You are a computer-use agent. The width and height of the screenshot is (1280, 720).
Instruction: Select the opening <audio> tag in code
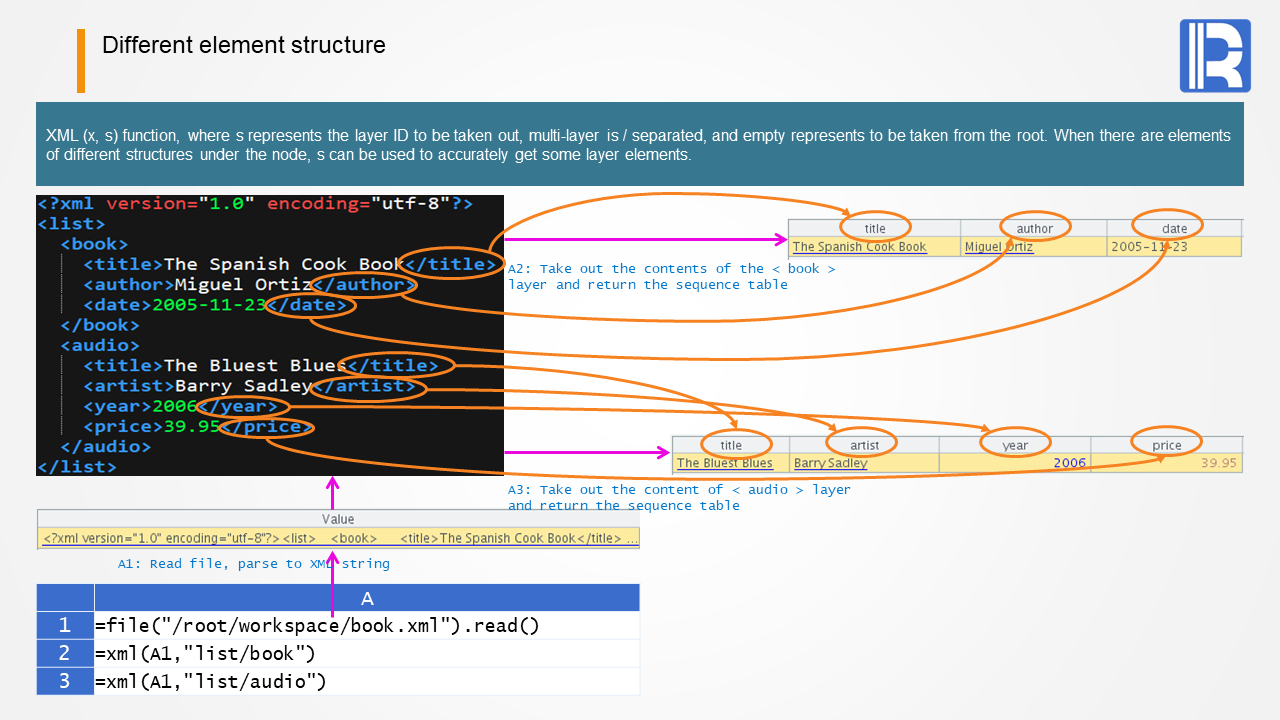(100, 346)
